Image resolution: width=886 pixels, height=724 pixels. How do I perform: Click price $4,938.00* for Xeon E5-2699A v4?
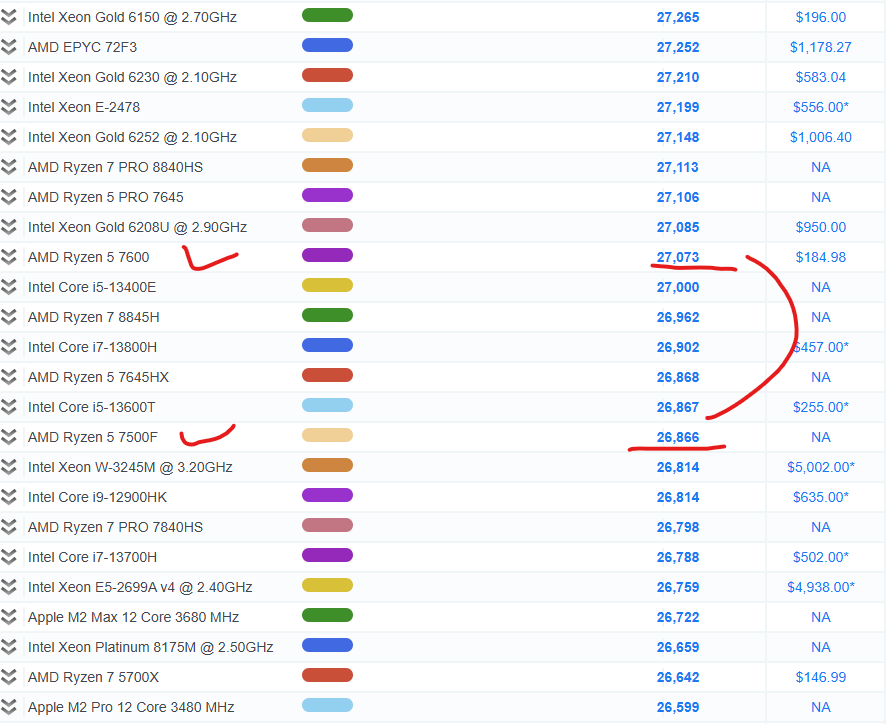820,587
